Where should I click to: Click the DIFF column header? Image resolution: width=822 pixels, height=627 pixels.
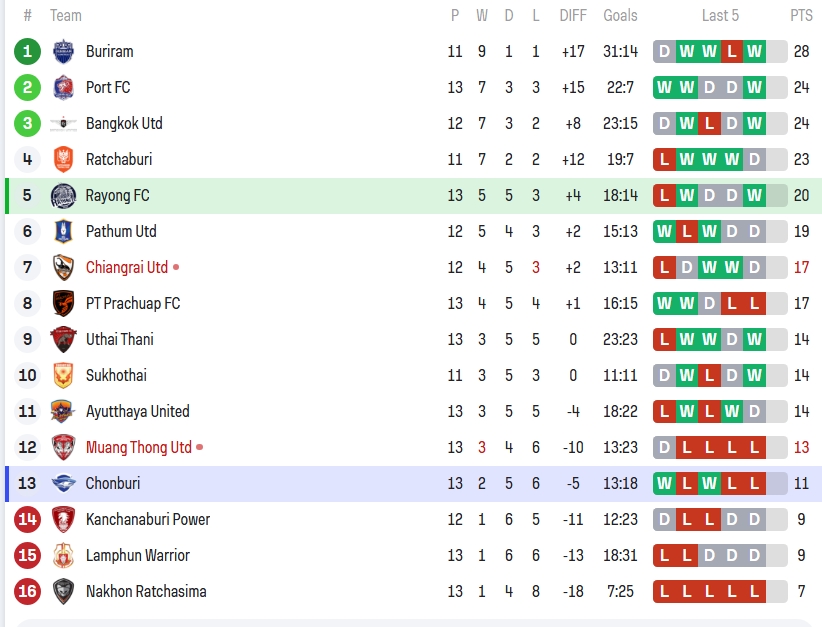[x=573, y=15]
